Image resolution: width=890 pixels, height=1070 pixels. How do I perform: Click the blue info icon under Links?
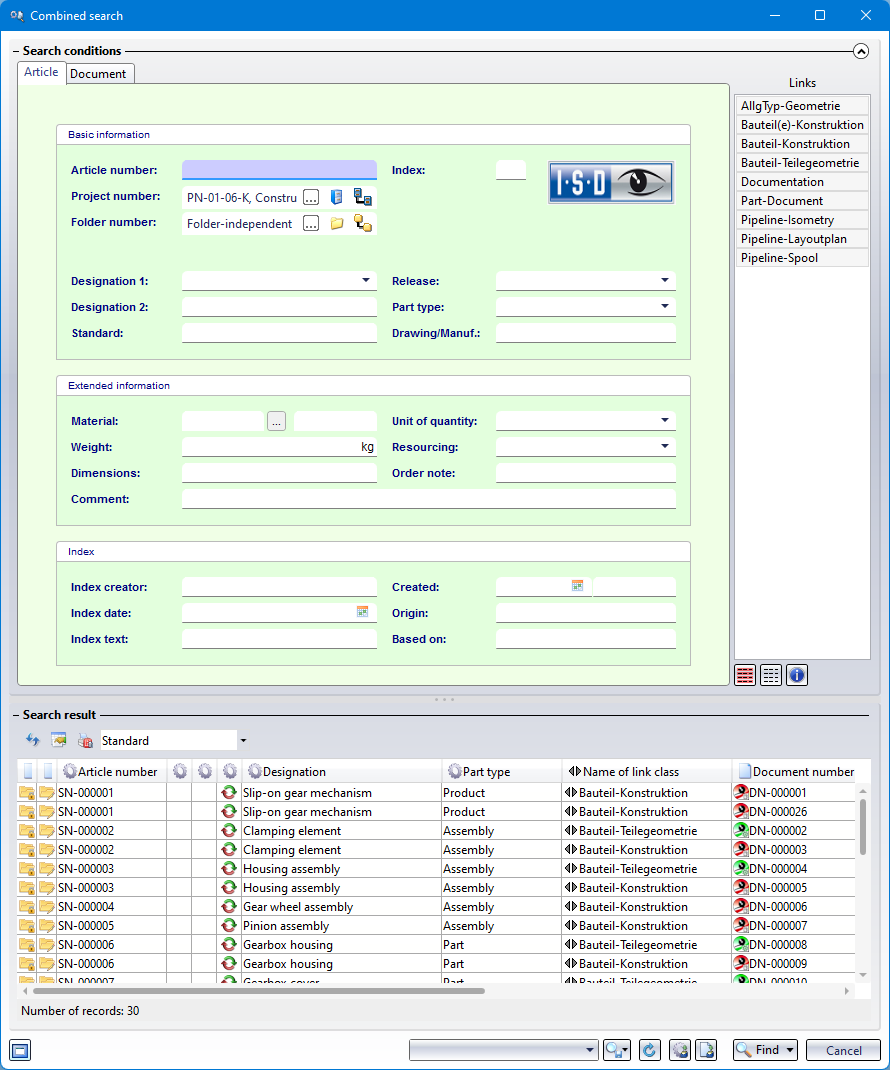[796, 675]
